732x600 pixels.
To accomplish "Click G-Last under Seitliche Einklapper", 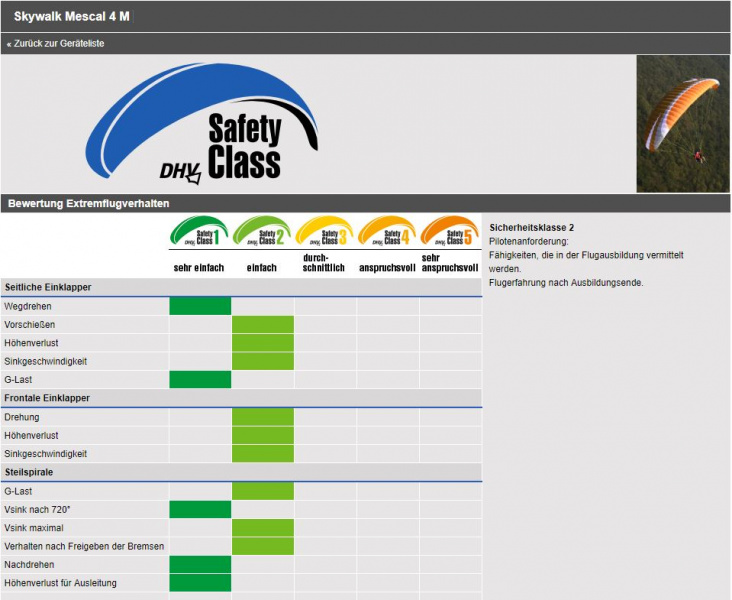I will click(x=18, y=380).
